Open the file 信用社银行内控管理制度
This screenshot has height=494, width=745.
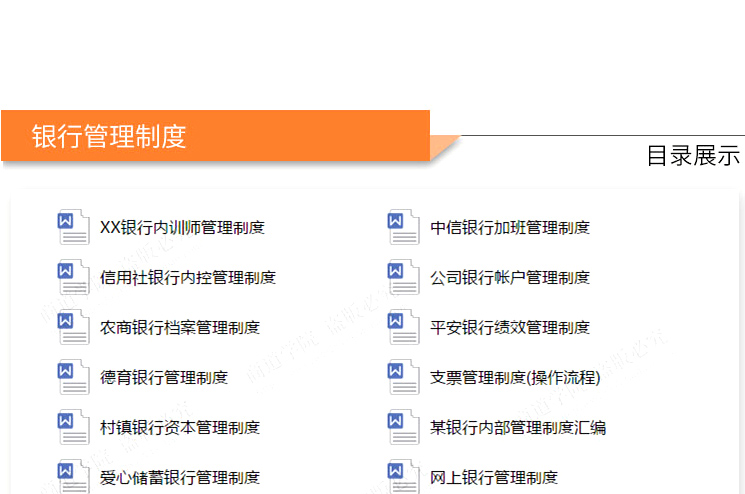coord(188,277)
